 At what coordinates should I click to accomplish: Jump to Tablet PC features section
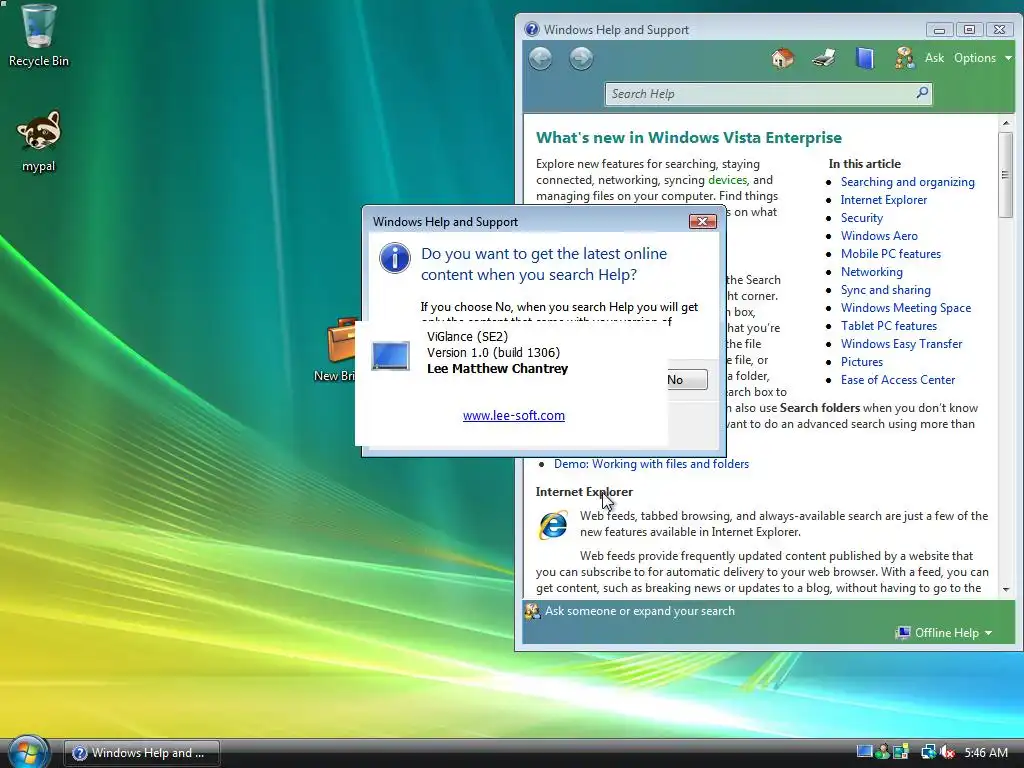888,326
